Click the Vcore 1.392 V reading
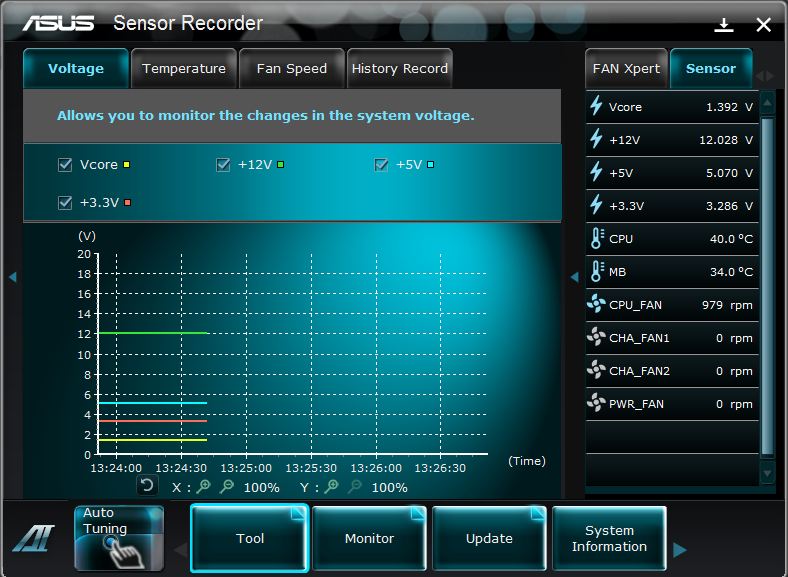 (729, 107)
